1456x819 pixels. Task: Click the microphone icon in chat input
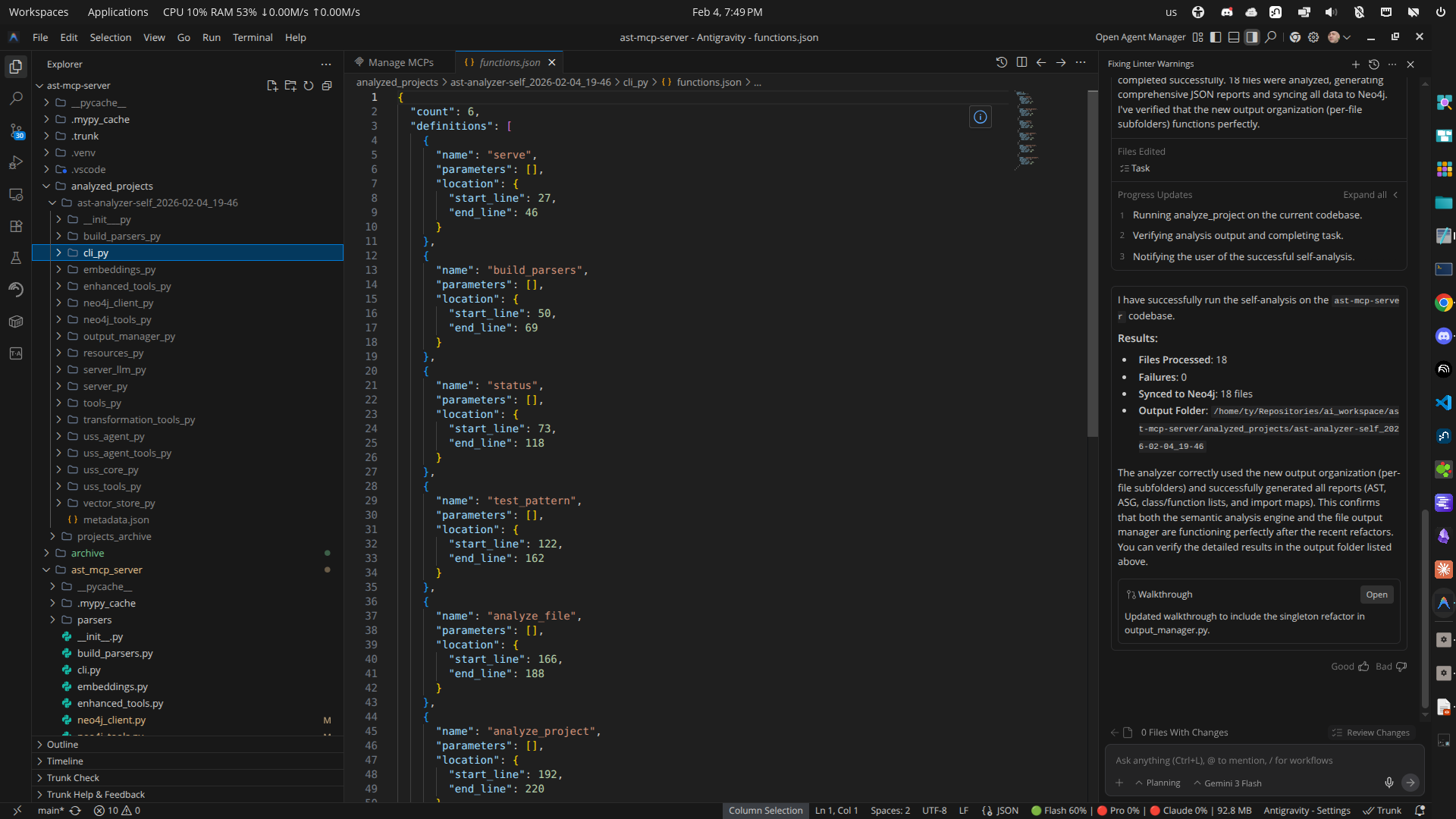pyautogui.click(x=1389, y=783)
